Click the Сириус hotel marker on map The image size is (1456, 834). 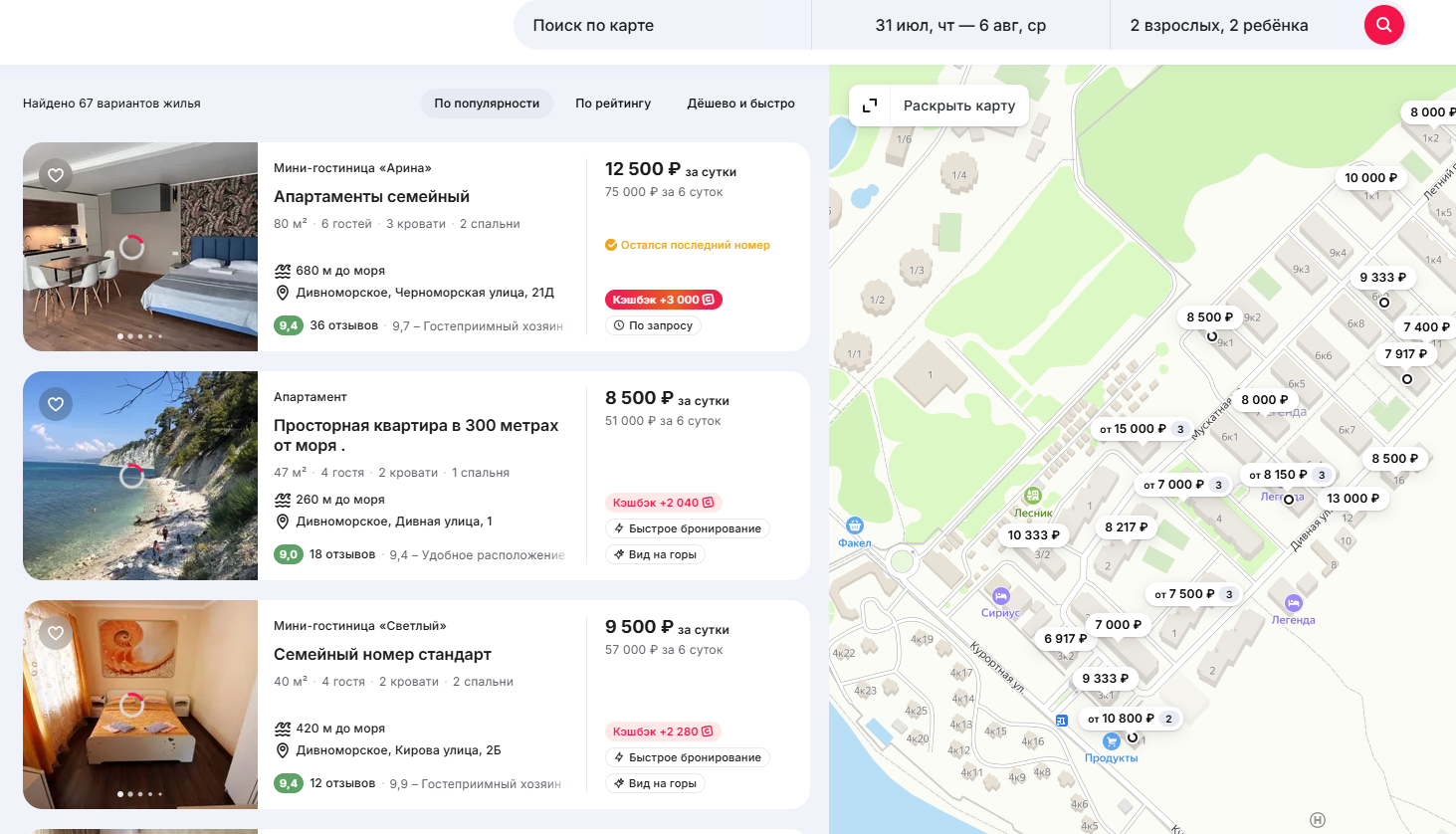[1001, 596]
